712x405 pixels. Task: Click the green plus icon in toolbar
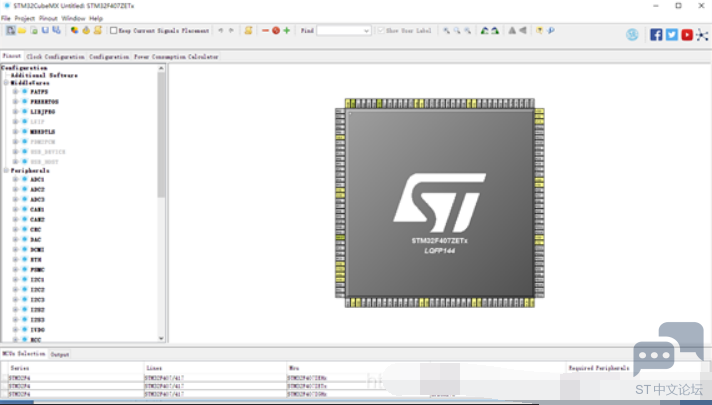click(x=287, y=30)
